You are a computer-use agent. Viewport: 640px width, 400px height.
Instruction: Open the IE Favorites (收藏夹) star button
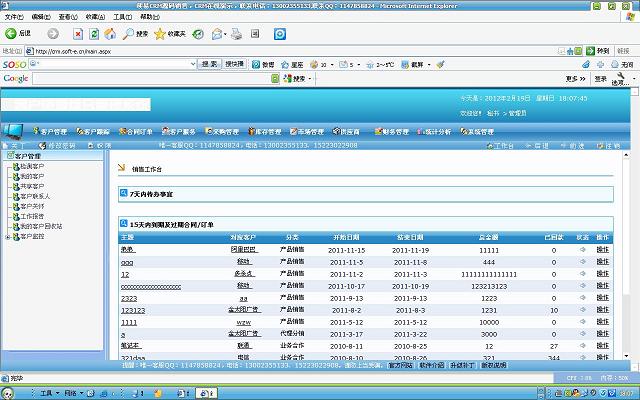pyautogui.click(x=168, y=34)
